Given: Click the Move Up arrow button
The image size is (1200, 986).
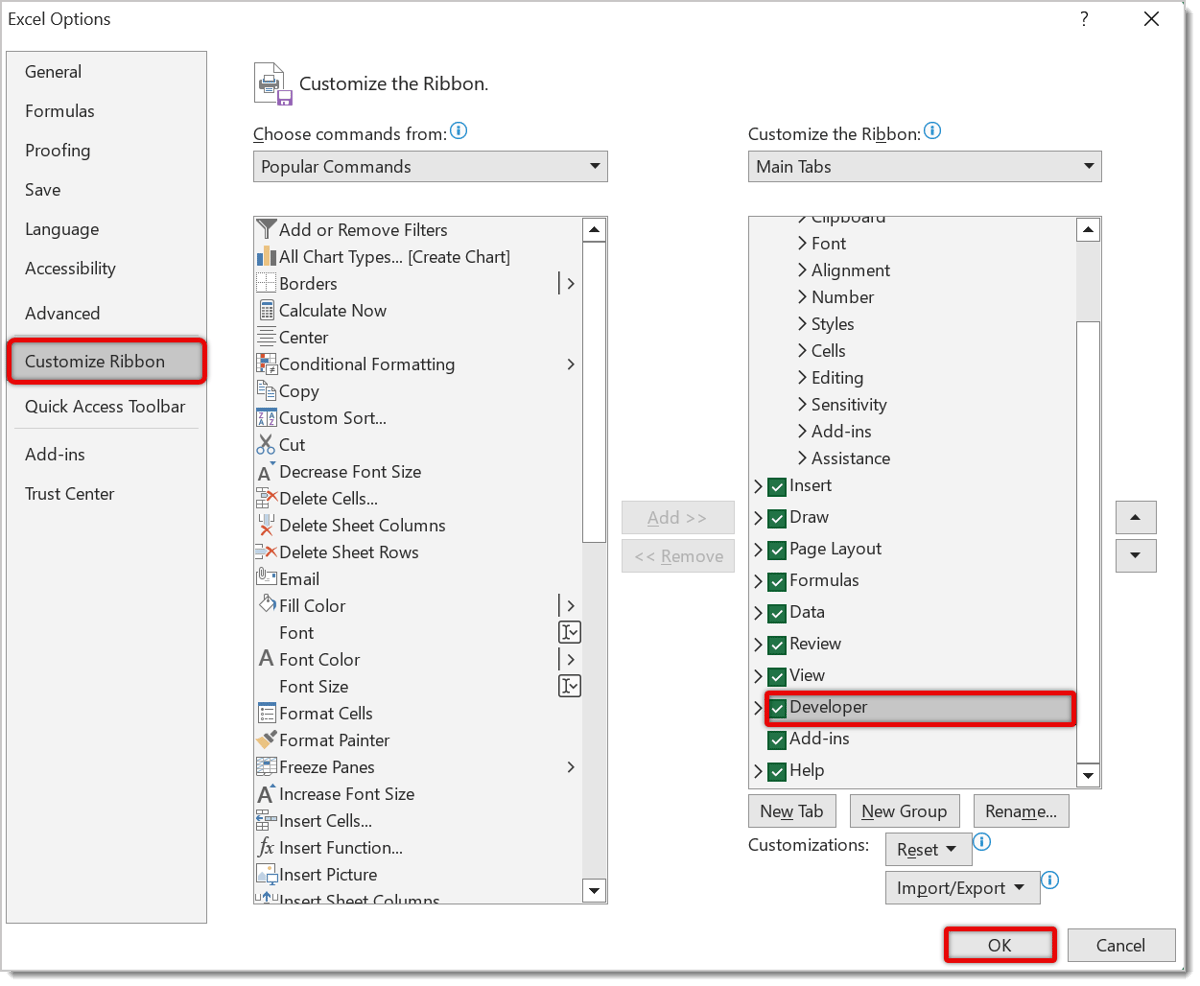Looking at the screenshot, I should coord(1135,518).
